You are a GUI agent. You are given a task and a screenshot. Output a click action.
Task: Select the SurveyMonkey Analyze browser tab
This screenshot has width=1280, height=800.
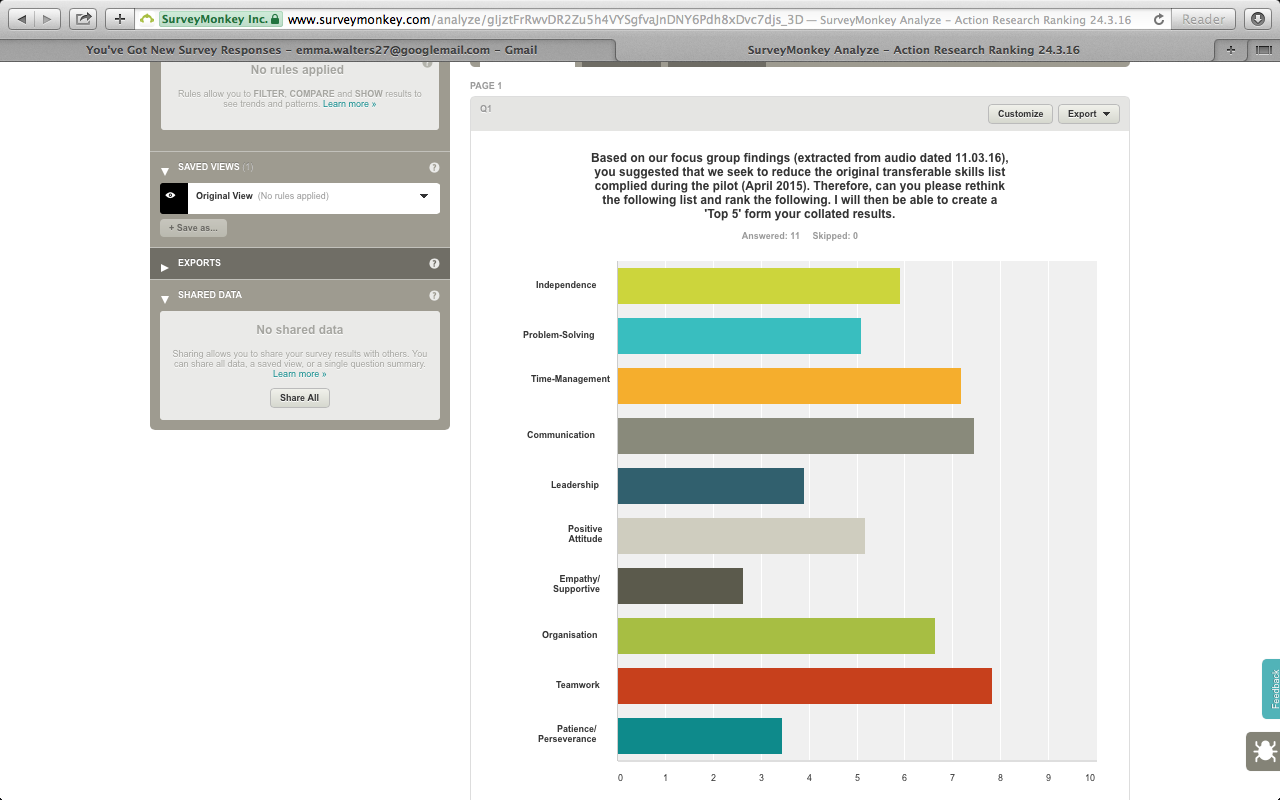[x=913, y=50]
